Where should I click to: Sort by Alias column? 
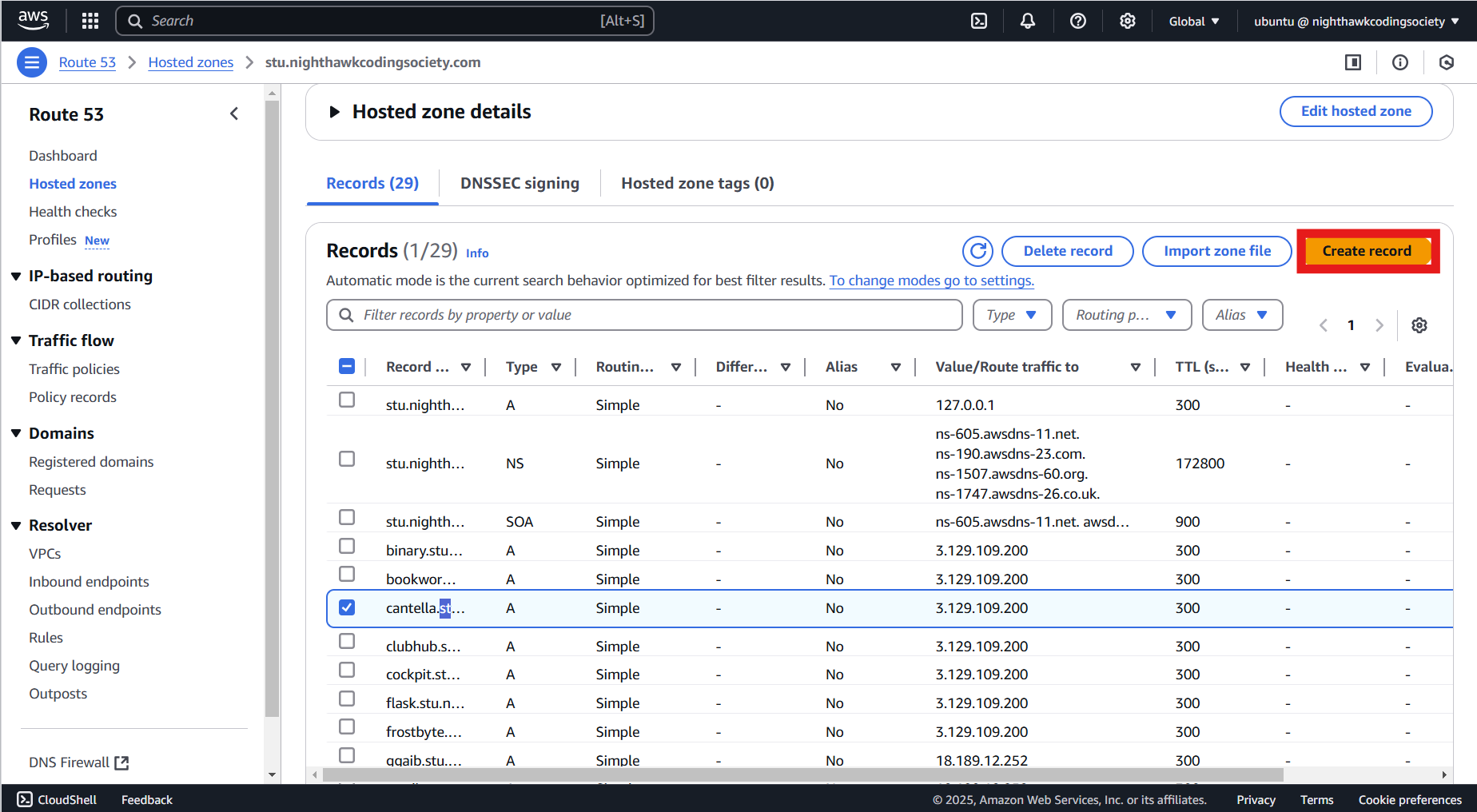(x=896, y=367)
